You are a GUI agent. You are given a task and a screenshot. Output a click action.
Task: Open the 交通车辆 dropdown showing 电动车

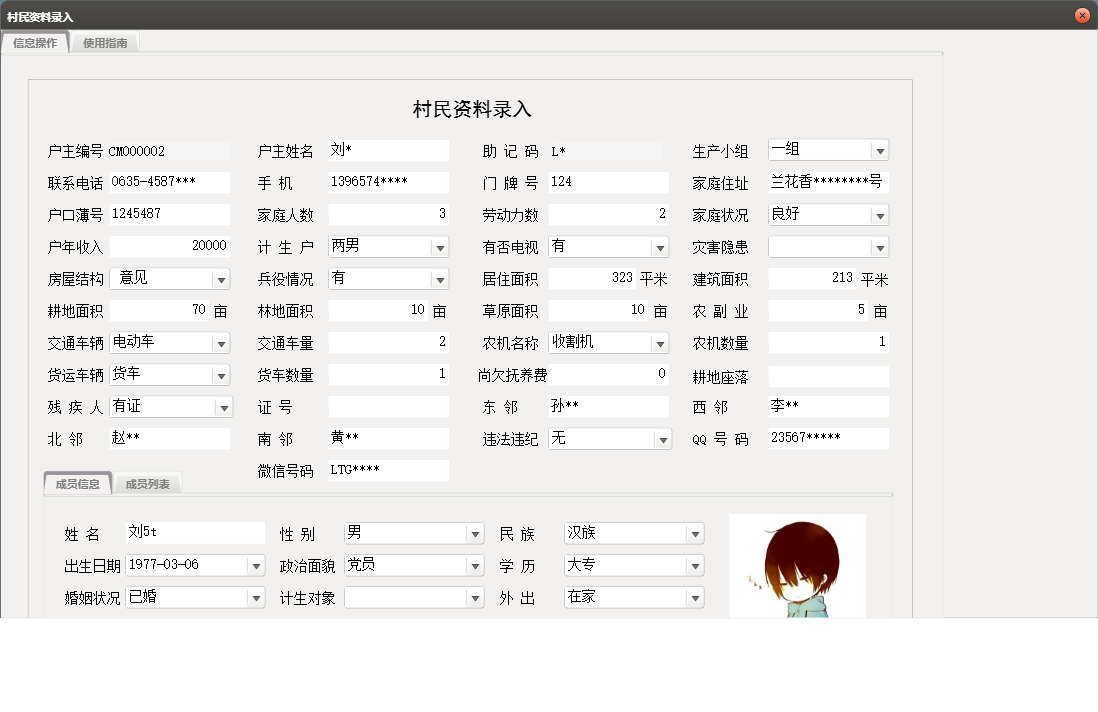(x=221, y=343)
